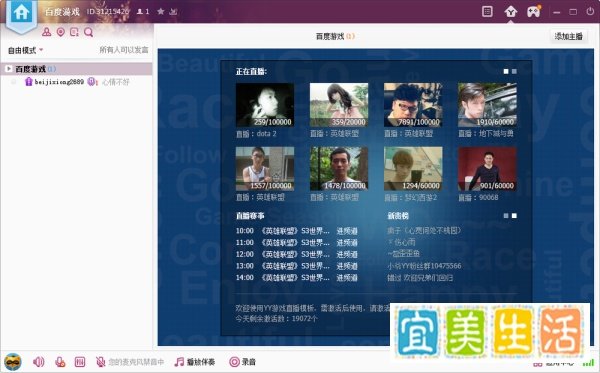This screenshot has height=373, width=600.
Task: Select user beijixiong2889 in the channel list
Action: [x=59, y=81]
